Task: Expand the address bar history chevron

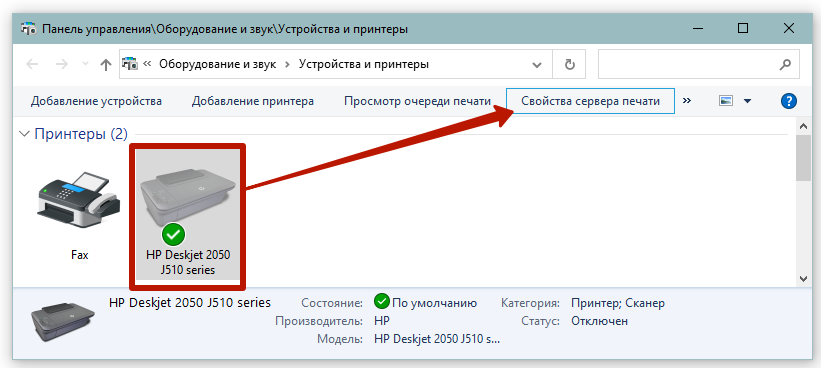Action: point(537,65)
